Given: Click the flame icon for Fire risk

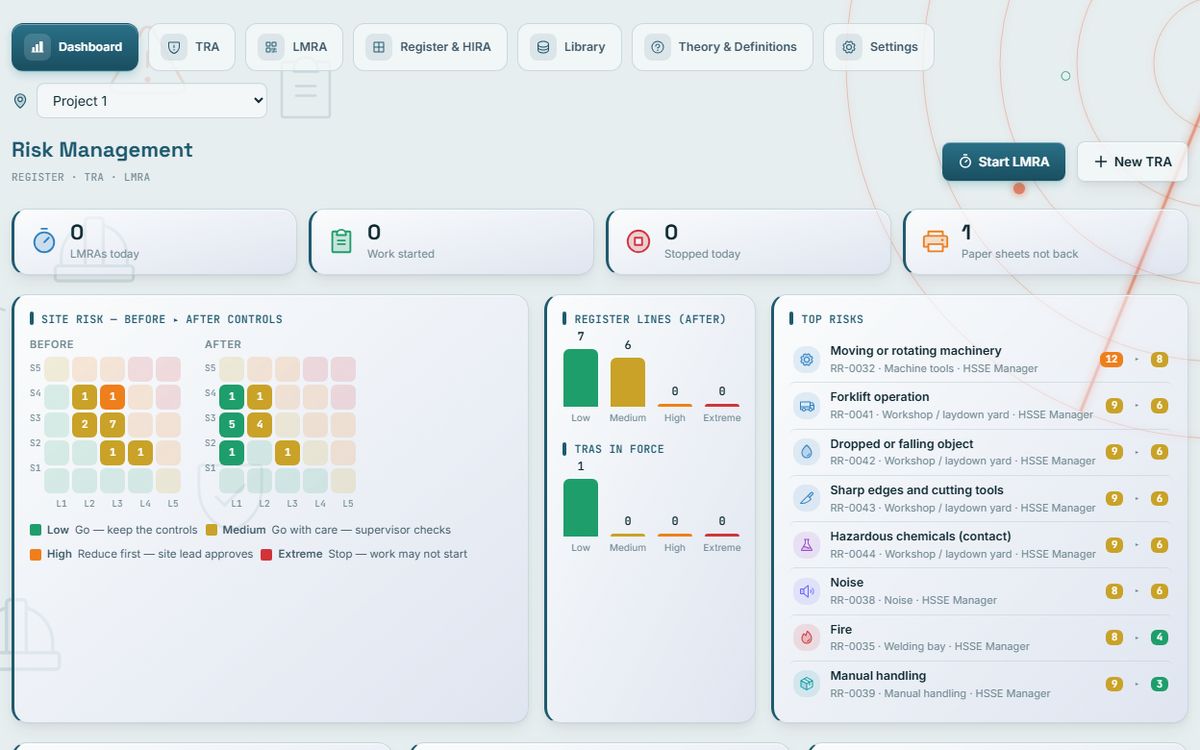Looking at the screenshot, I should [807, 637].
